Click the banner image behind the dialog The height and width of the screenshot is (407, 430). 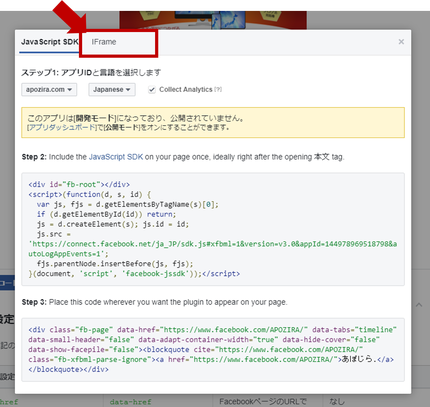coord(213,20)
